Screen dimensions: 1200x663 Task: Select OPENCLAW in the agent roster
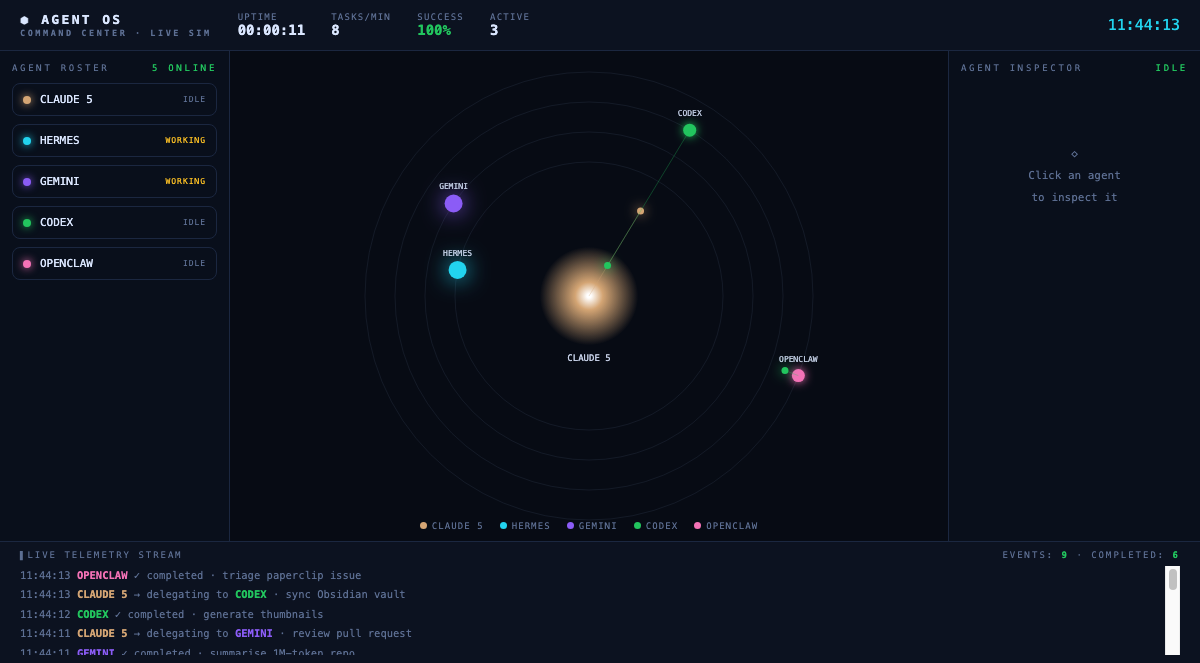[x=114, y=264]
